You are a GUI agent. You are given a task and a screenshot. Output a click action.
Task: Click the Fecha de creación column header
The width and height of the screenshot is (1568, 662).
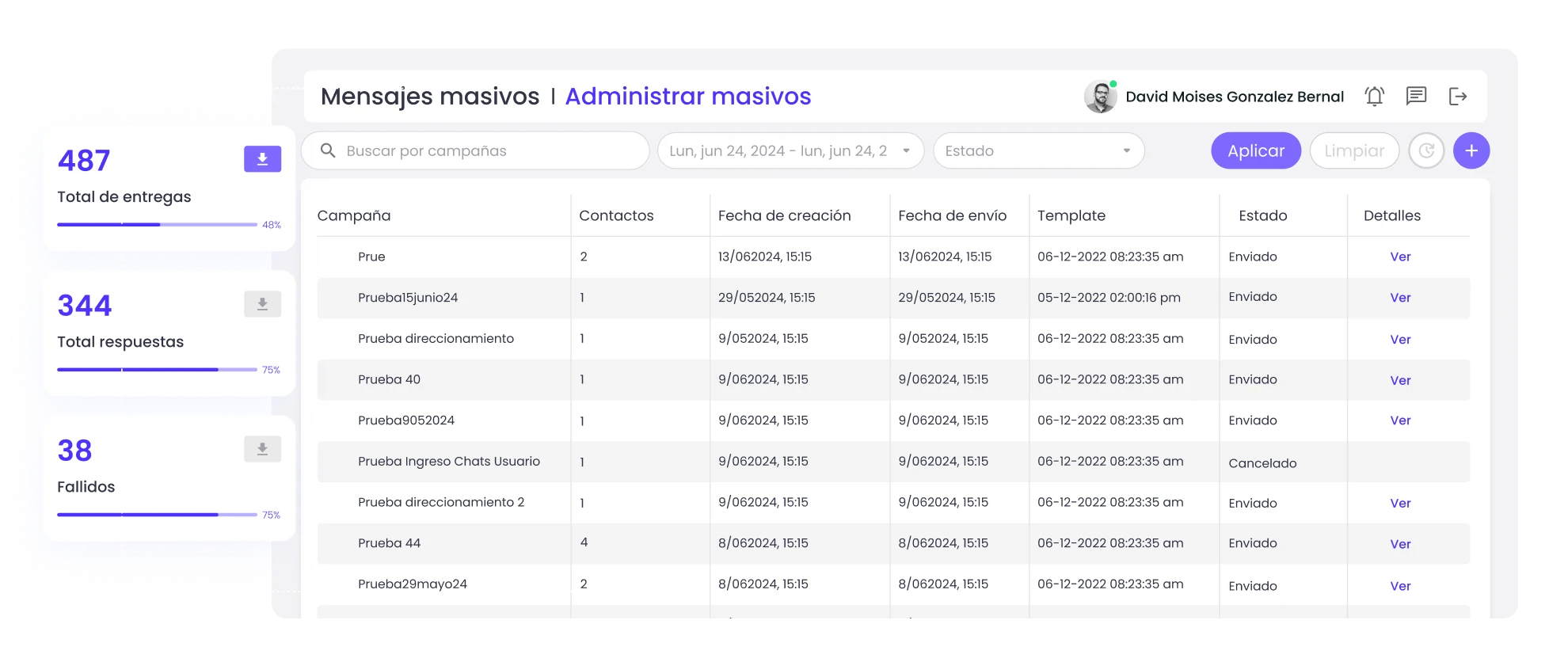784,215
